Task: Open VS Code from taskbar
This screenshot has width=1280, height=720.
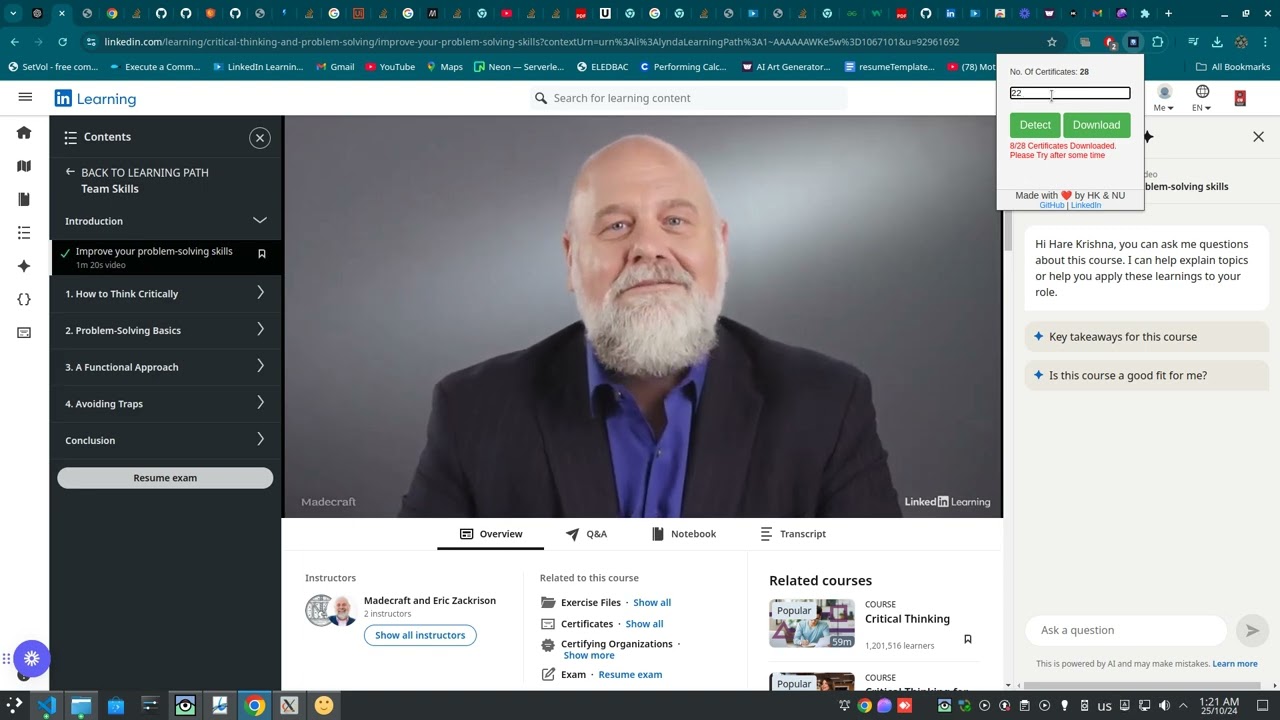Action: coord(47,706)
